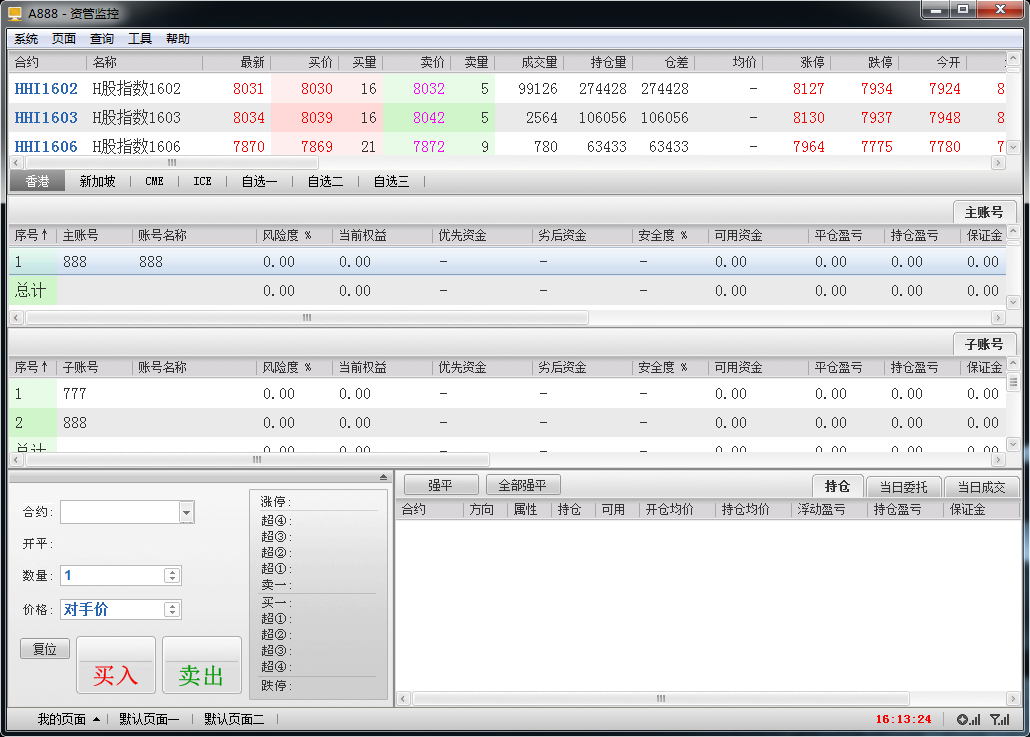Open the 合约 contract dropdown
The image size is (1030, 737).
tap(186, 513)
